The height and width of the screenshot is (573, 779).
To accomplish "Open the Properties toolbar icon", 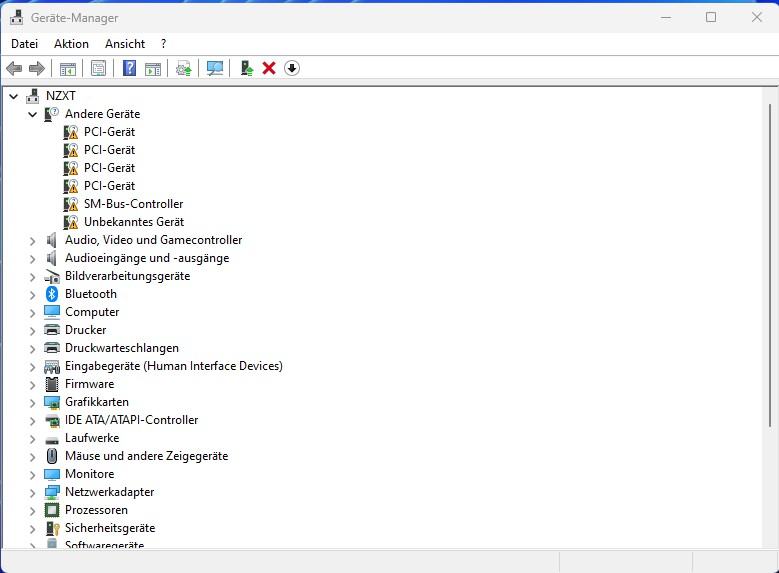I will click(98, 68).
